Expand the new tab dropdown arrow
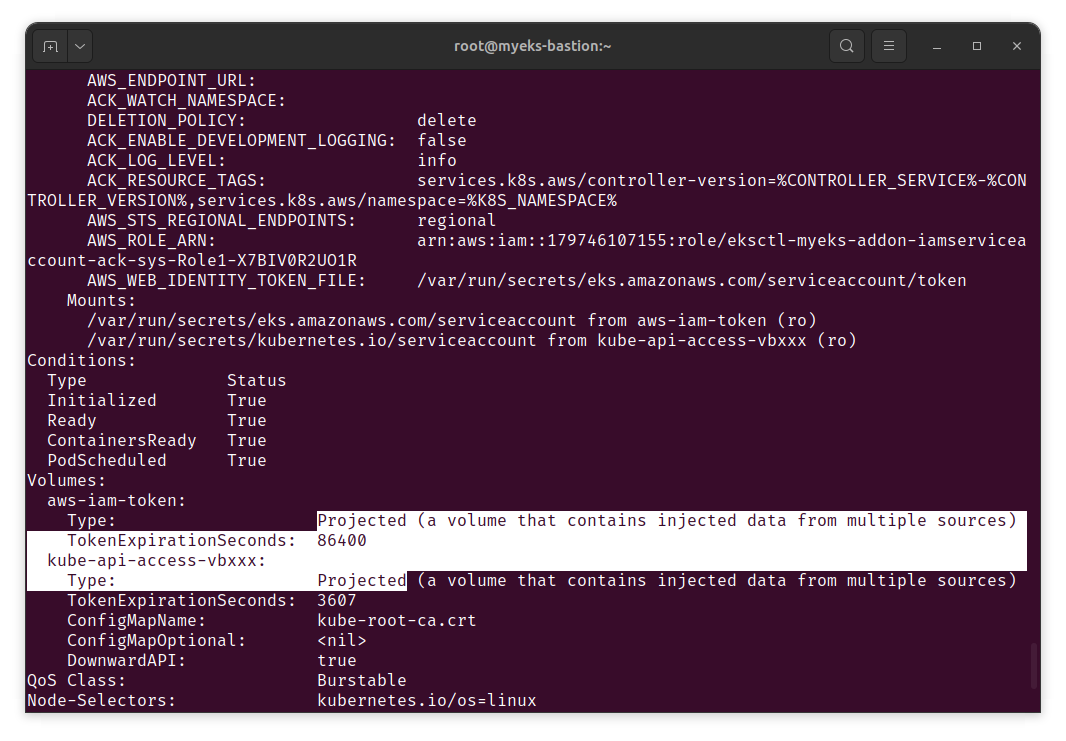1066x741 pixels. [x=80, y=46]
